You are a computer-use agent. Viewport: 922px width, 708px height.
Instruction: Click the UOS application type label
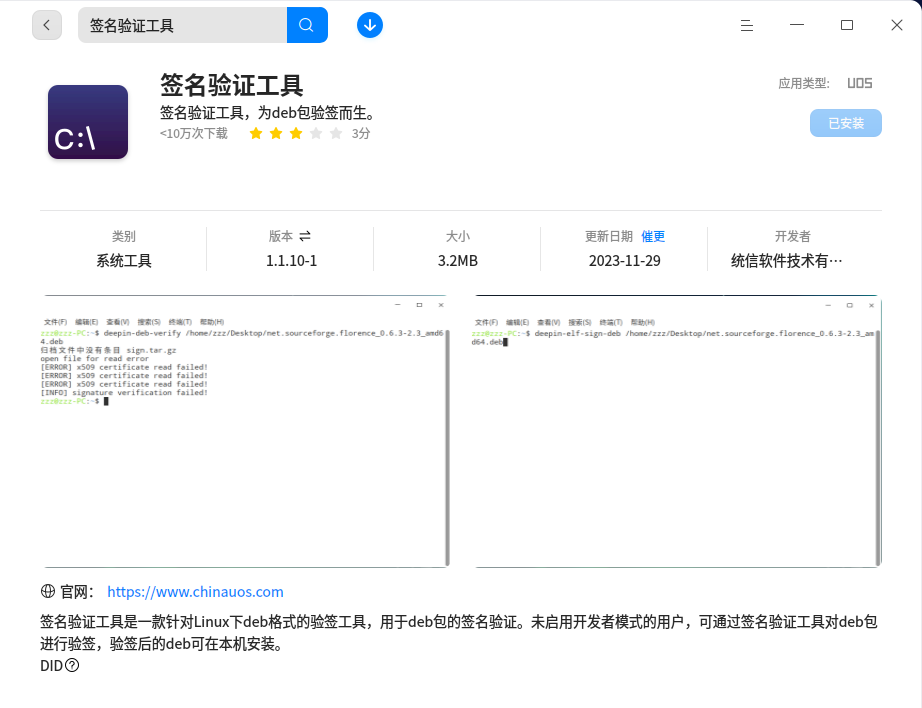coord(859,83)
